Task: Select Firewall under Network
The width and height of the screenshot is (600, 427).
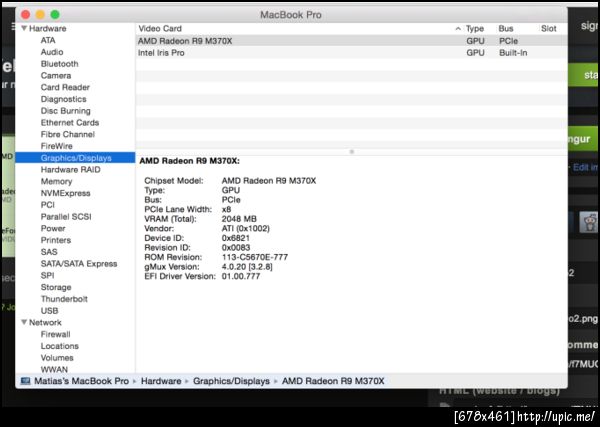Action: click(55, 334)
